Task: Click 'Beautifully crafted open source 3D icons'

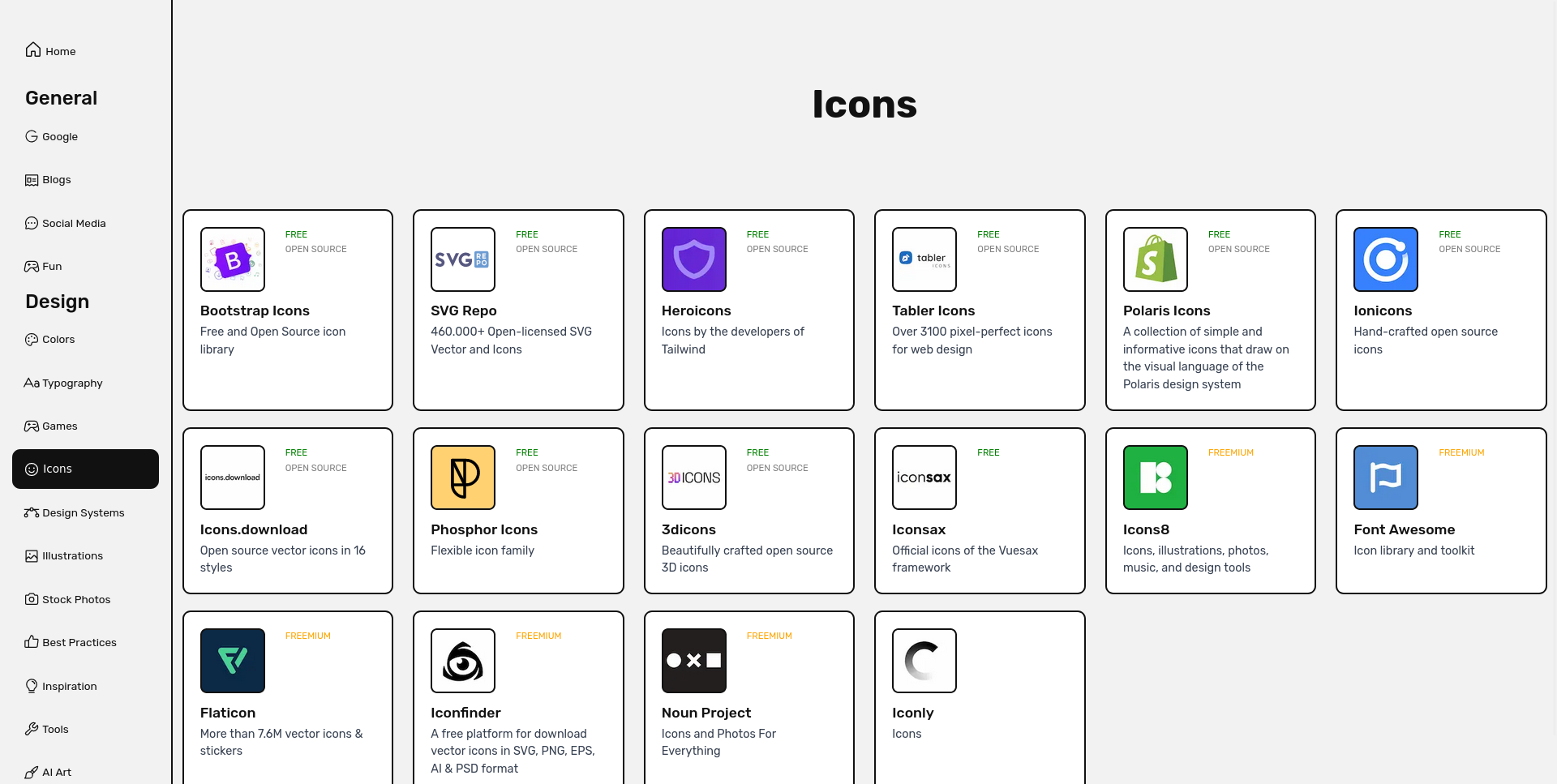Action: click(x=747, y=559)
